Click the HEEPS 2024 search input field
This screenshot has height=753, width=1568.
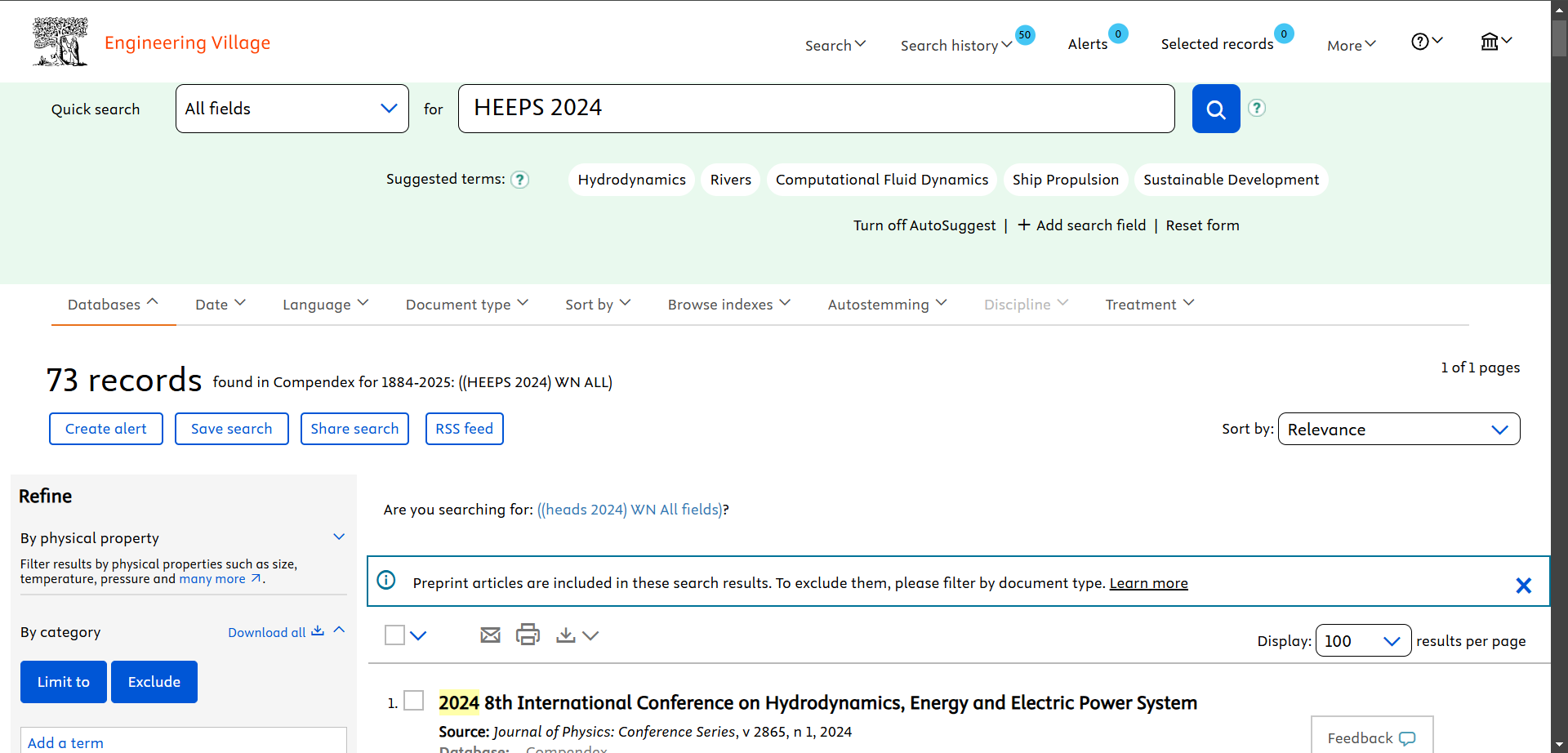click(817, 109)
